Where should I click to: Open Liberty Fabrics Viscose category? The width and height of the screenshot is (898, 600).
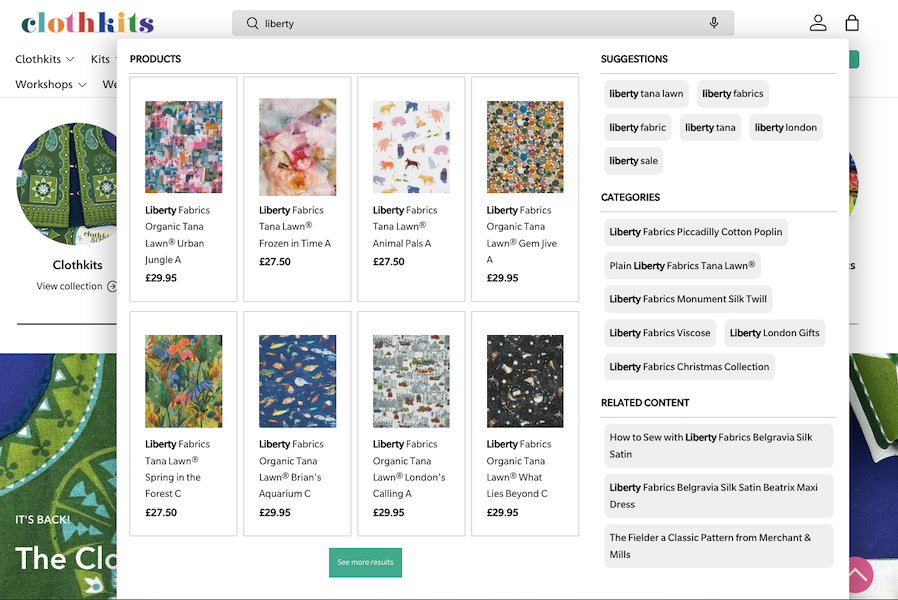point(660,333)
